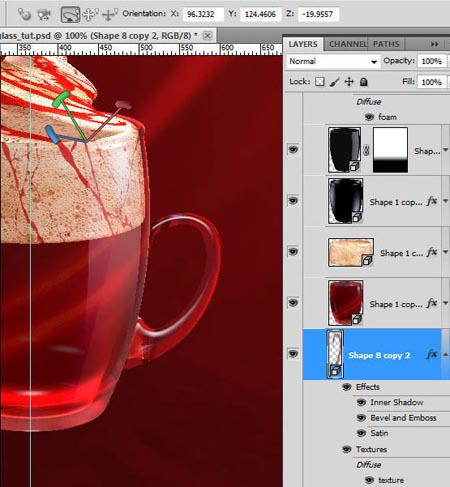Click the Opacity value field

click(431, 61)
